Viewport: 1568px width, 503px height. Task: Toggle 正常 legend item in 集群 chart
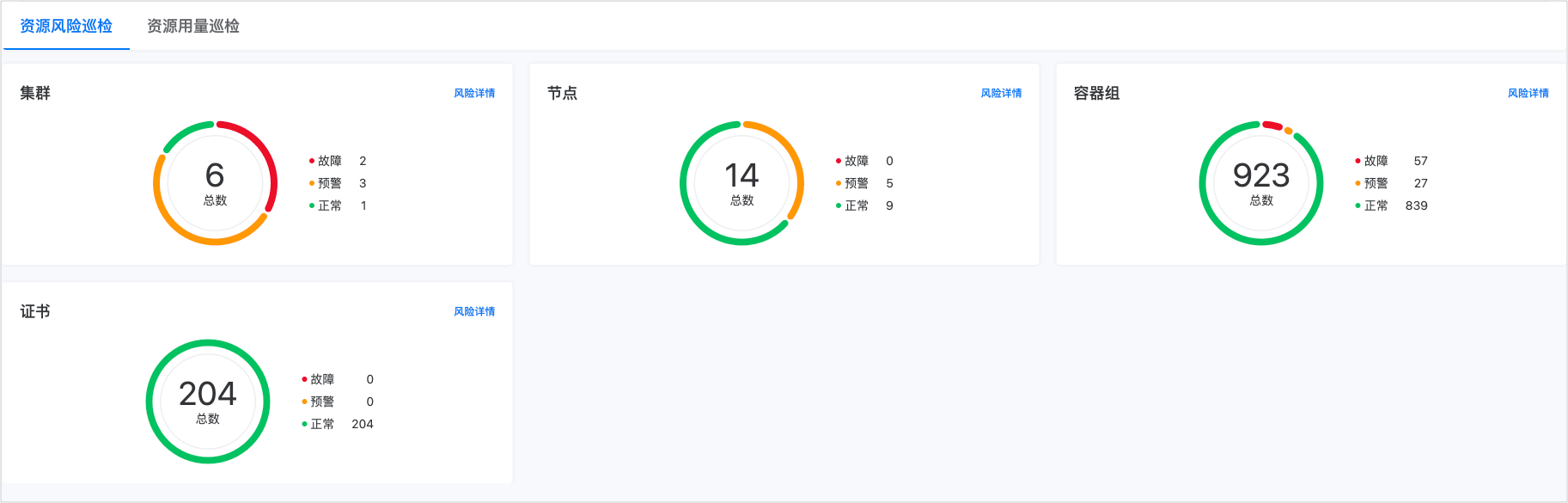[x=329, y=205]
